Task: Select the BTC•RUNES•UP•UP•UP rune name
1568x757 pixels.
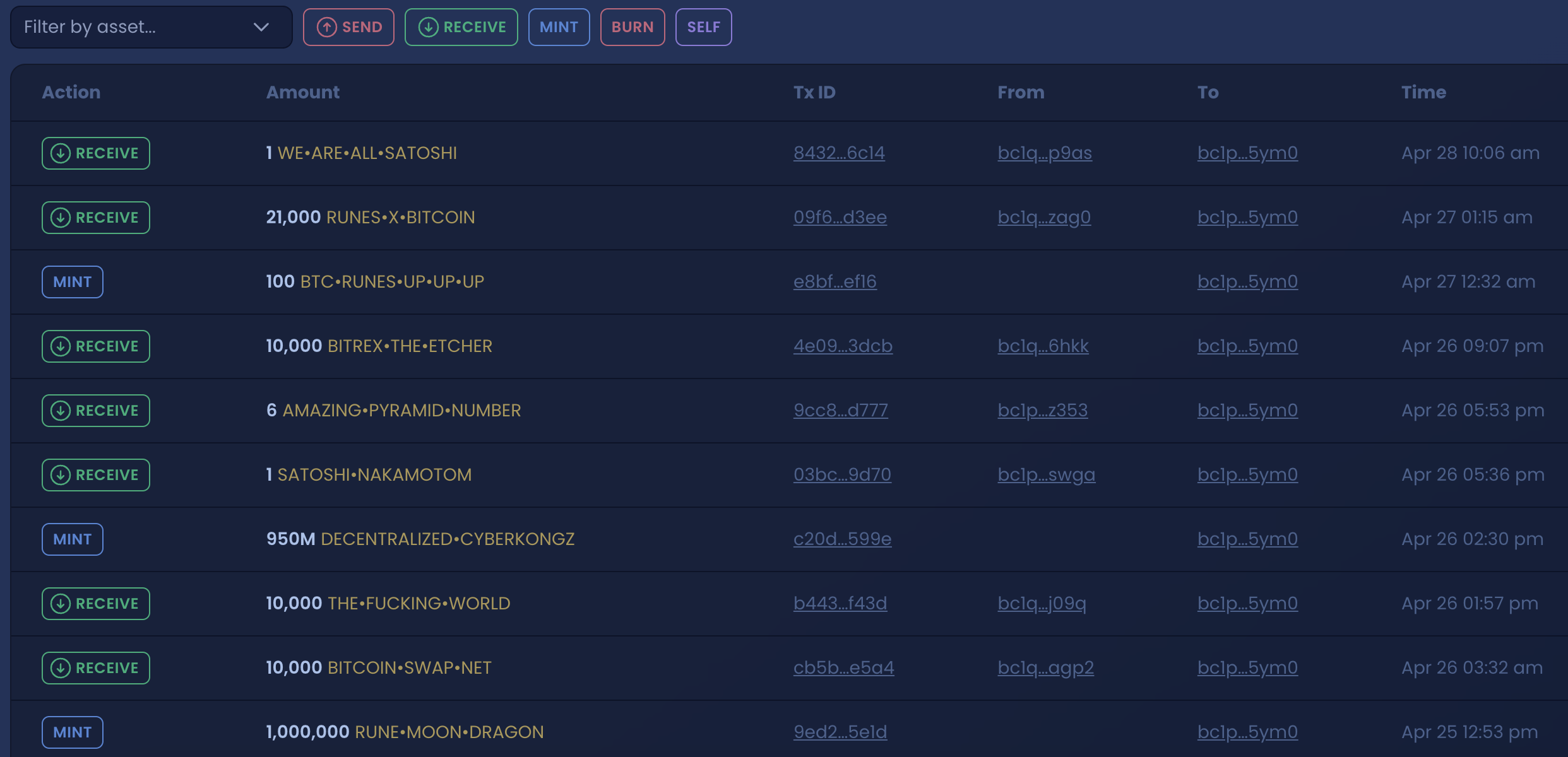Action: point(393,282)
